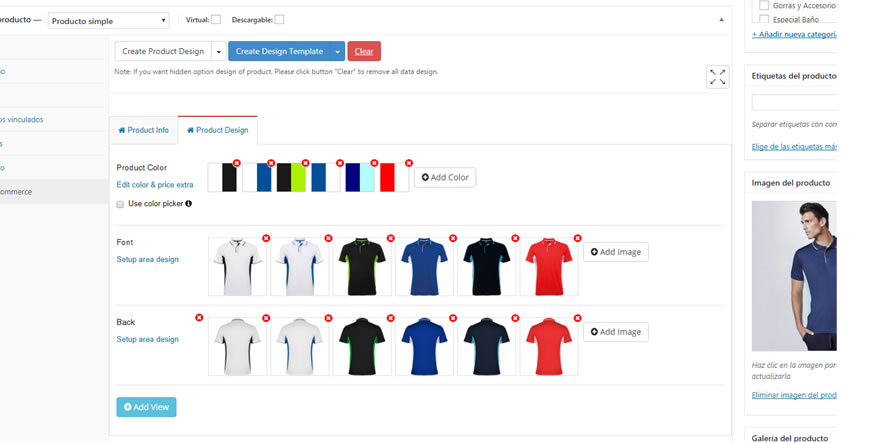This screenshot has height=443, width=885.
Task: Open the commerce sidebar tab
Action: click(16, 192)
